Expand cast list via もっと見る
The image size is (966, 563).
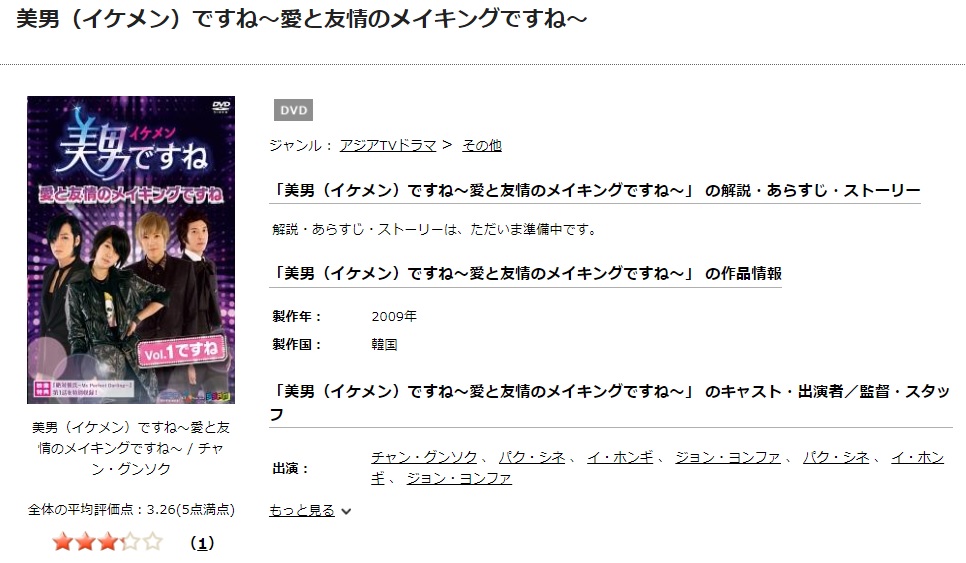click(x=302, y=511)
